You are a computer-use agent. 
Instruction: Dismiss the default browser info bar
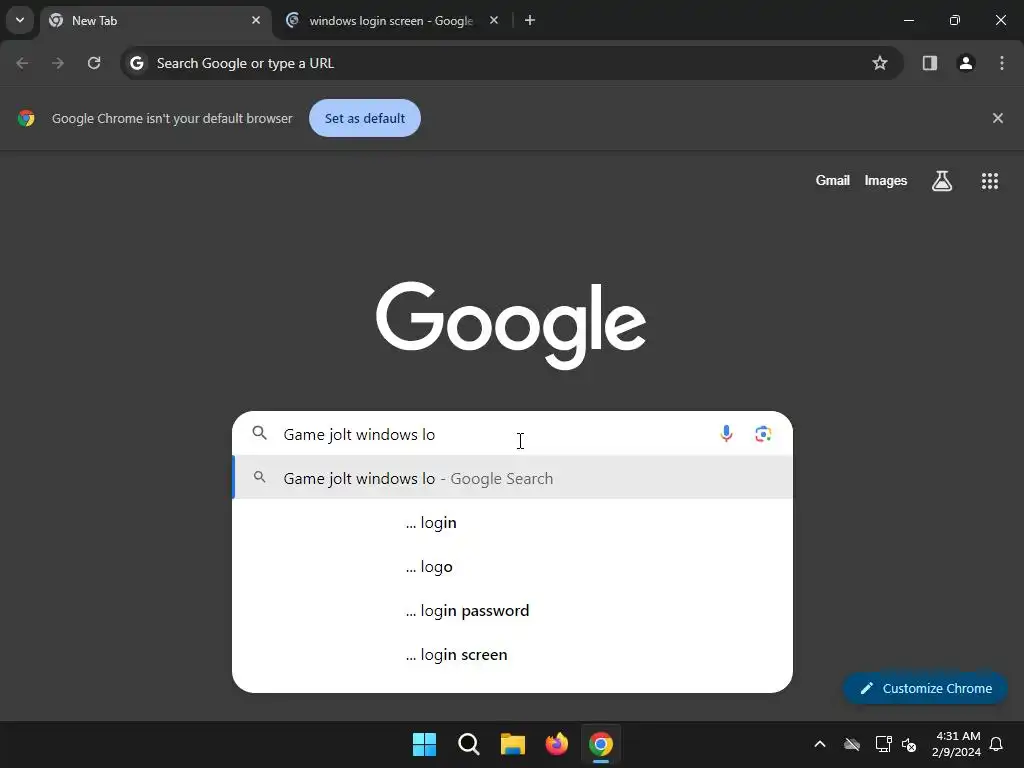[x=997, y=118]
